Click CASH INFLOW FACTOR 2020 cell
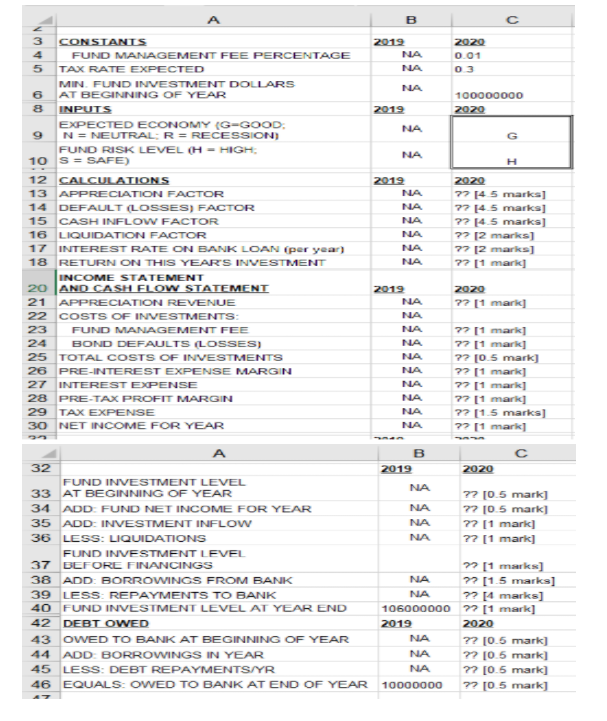The width and height of the screenshot is (607, 721). point(512,221)
